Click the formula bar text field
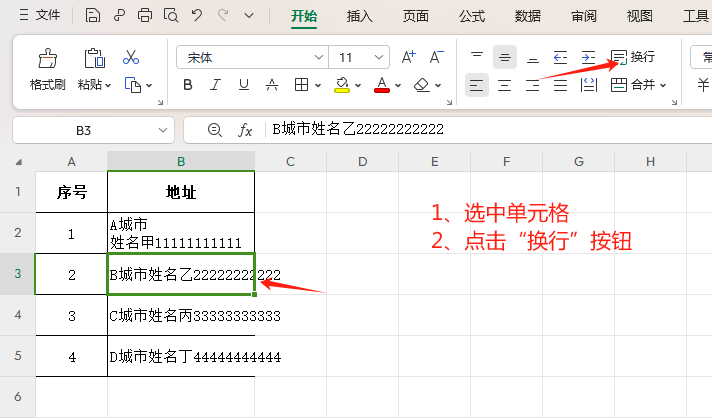 click(490, 130)
